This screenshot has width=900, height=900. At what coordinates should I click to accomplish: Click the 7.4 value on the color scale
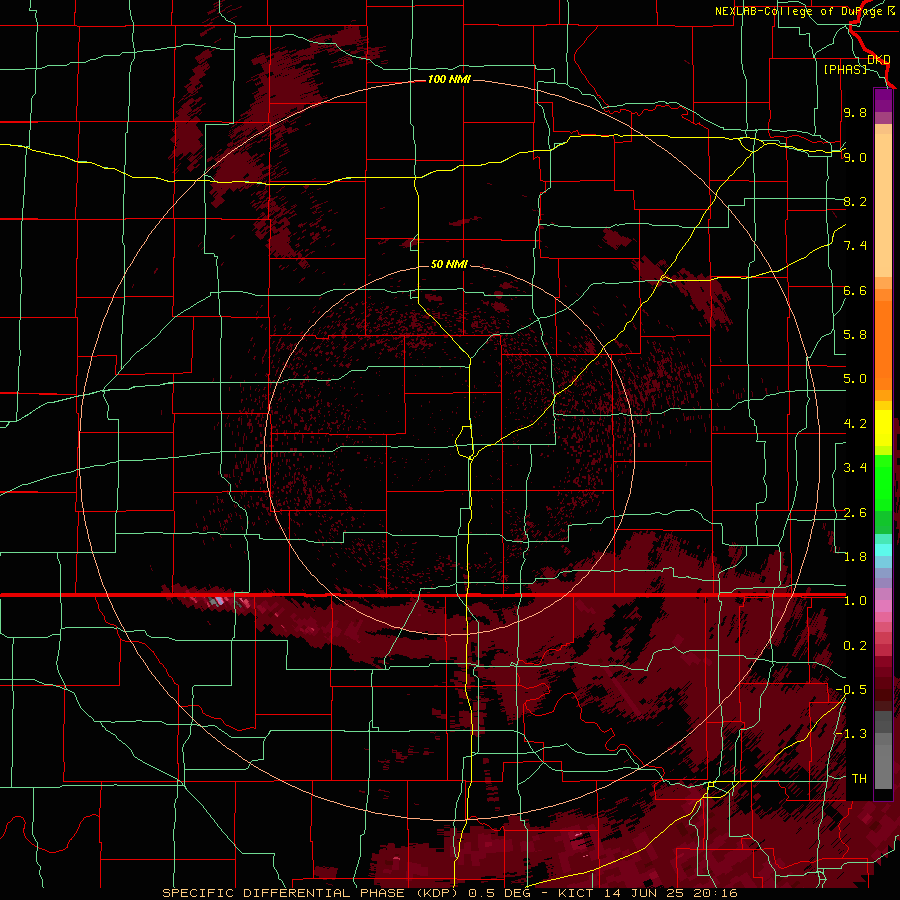click(x=855, y=246)
